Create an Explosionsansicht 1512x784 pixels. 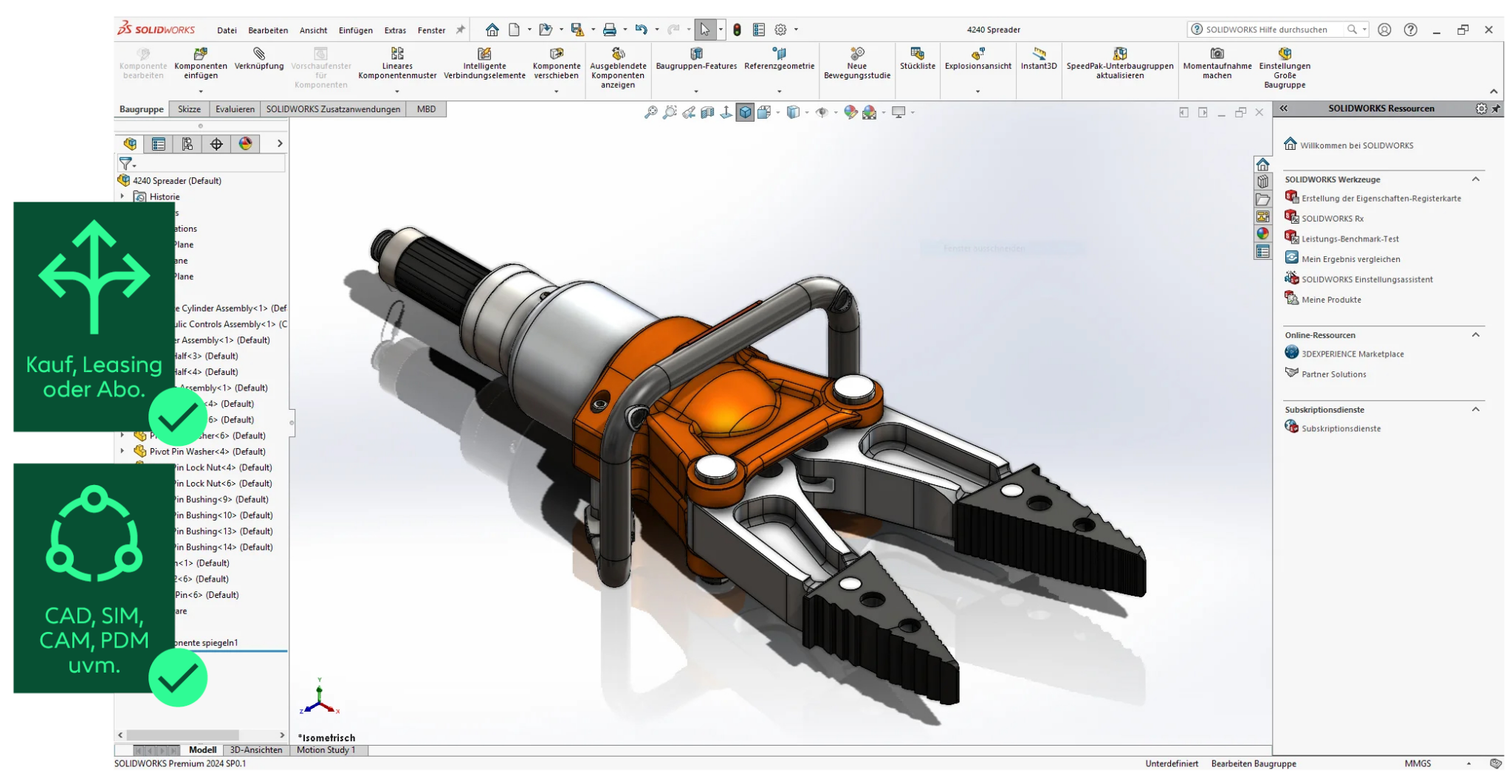pos(977,59)
